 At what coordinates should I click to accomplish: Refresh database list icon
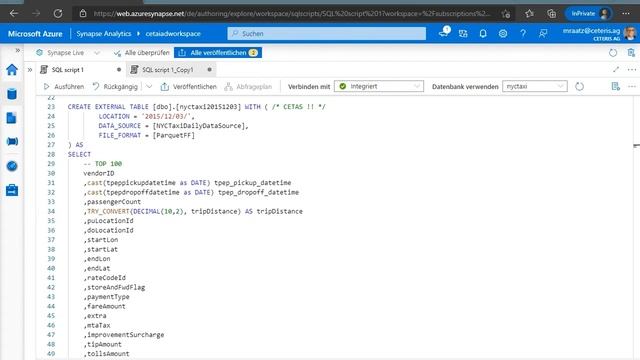(x=579, y=87)
